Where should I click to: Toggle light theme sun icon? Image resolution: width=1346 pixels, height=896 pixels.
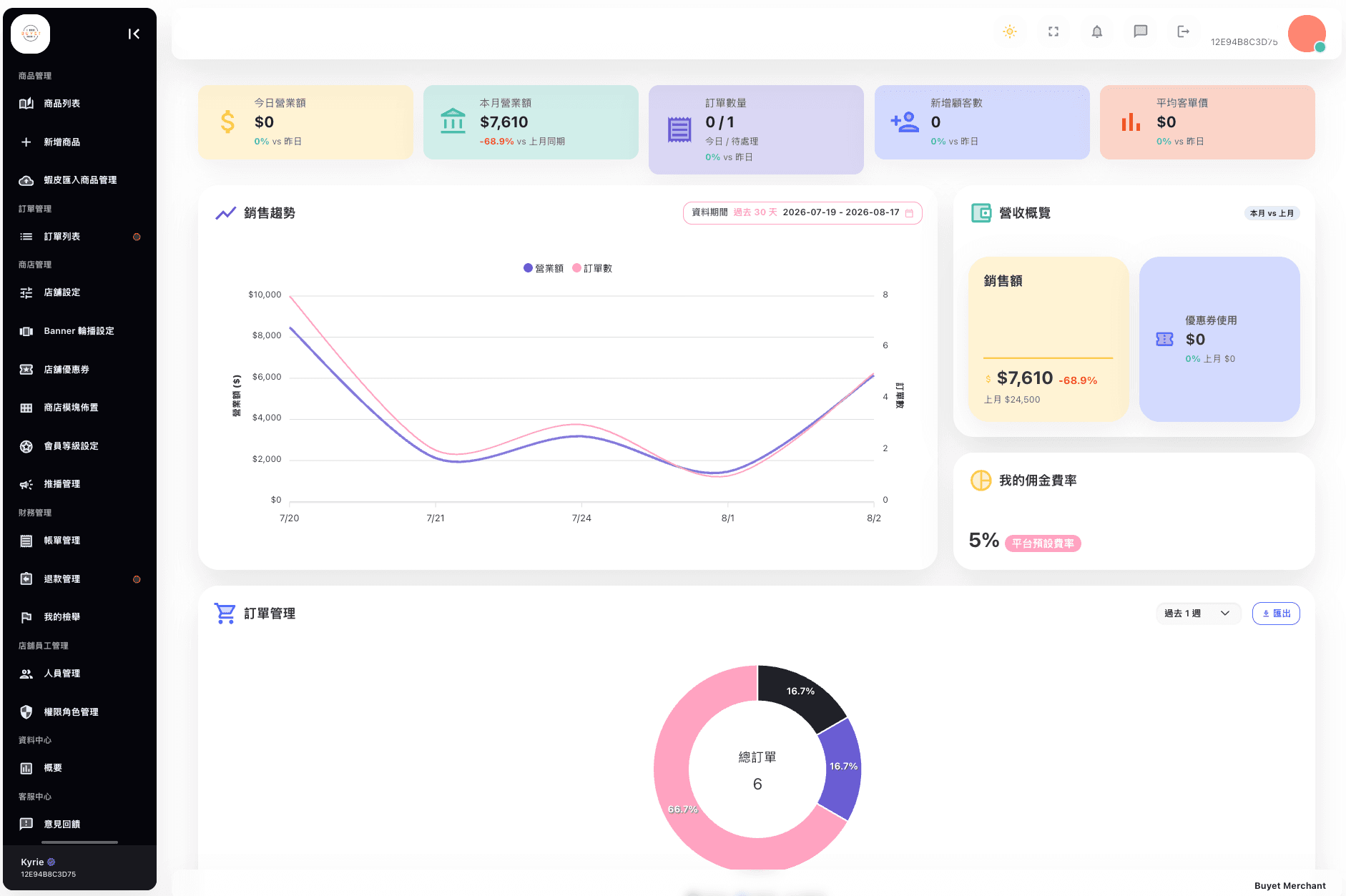coord(1010,31)
